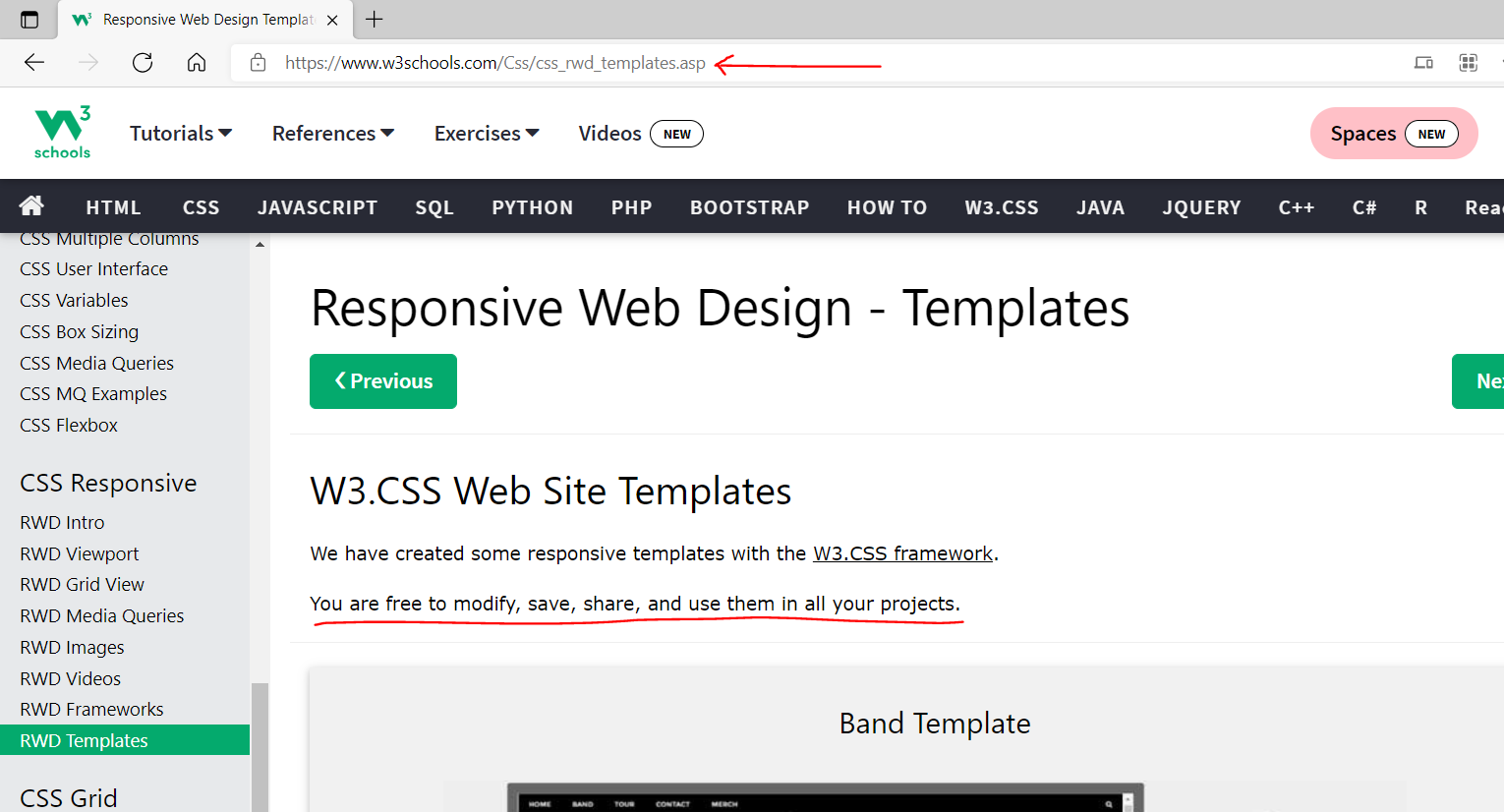The image size is (1504, 812).
Task: Click the Band Template heading
Action: coord(935,724)
